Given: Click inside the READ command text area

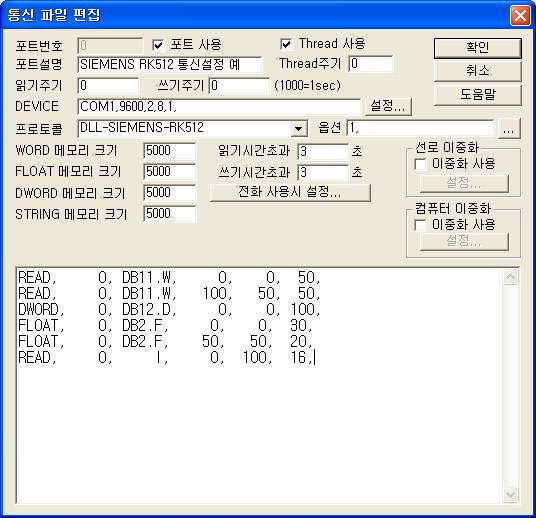Looking at the screenshot, I should coord(259,385).
